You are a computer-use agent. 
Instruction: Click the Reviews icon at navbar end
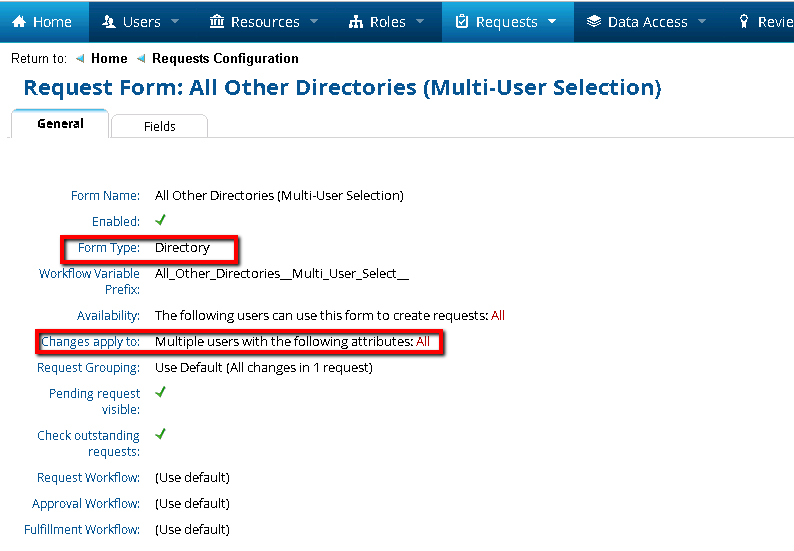click(x=744, y=22)
